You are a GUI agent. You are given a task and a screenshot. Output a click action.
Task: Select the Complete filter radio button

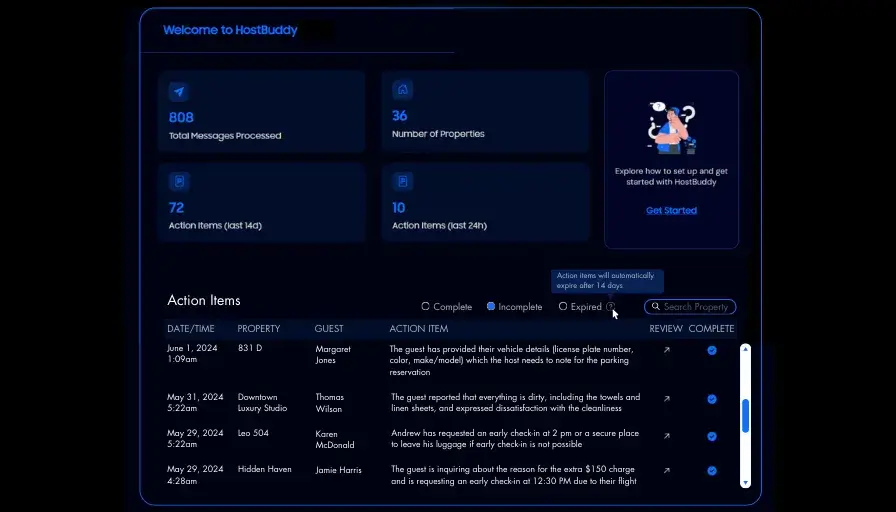coord(426,307)
